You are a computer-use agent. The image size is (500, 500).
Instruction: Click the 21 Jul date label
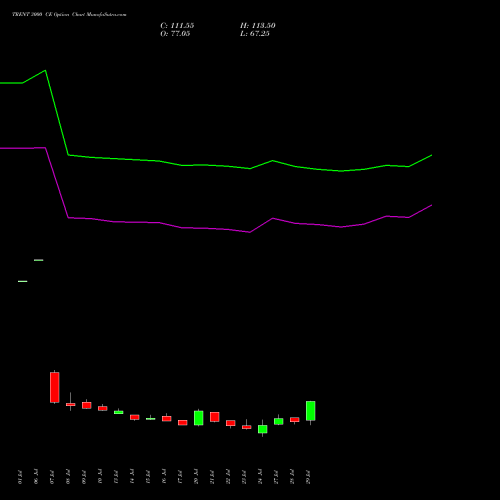pyautogui.click(x=212, y=477)
